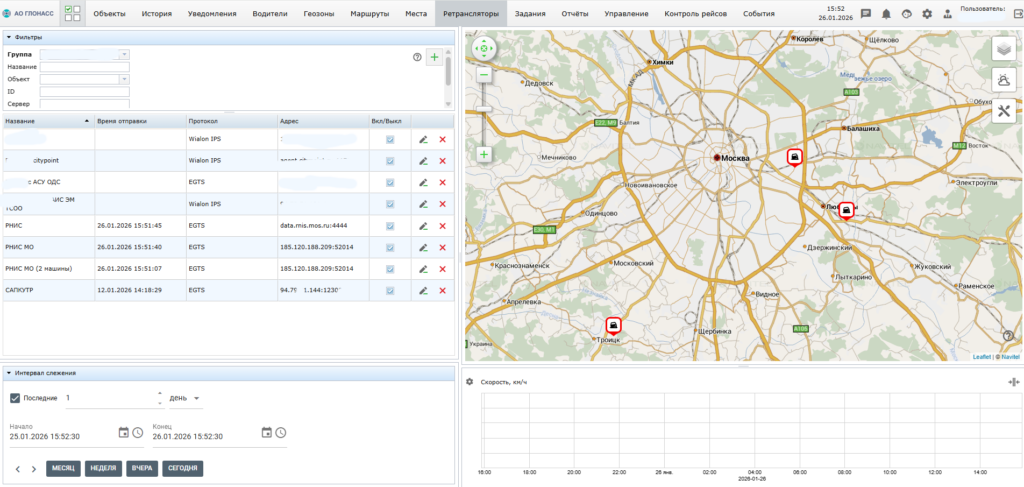
Task: Disable the САПКУТР retransmitter checkbox
Action: [390, 290]
